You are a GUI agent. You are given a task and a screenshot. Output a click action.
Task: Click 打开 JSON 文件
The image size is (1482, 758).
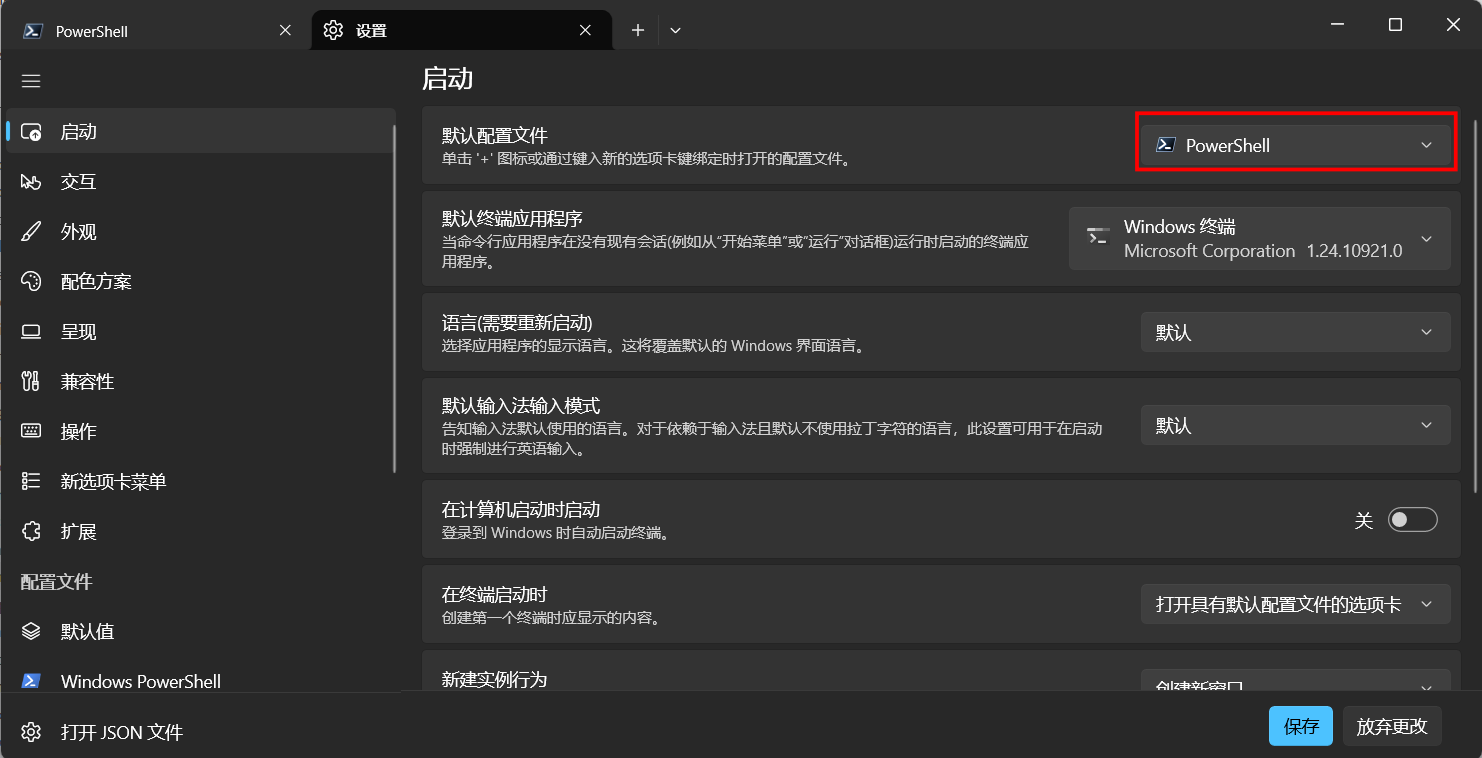pos(122,733)
